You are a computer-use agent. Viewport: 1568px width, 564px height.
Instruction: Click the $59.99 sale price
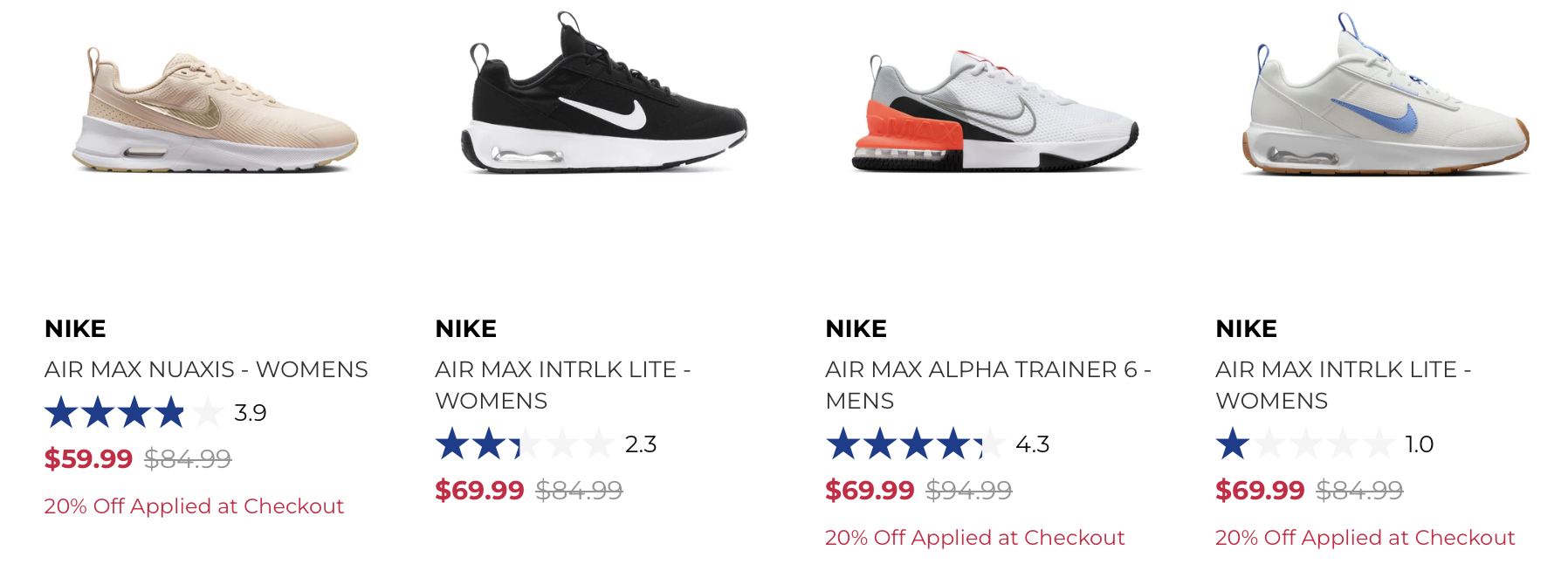click(x=88, y=458)
